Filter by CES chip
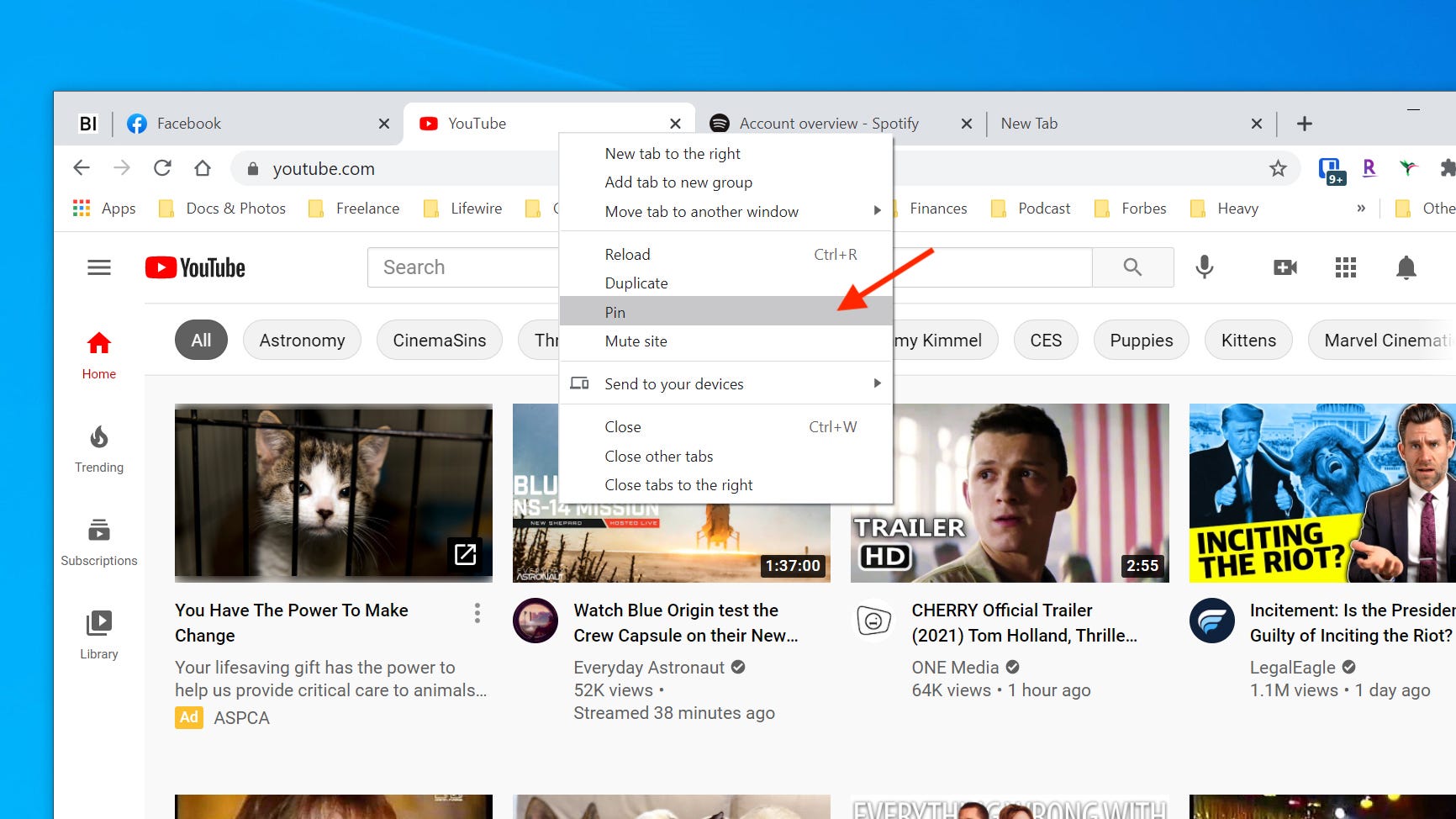The width and height of the screenshot is (1456, 819). click(1046, 340)
